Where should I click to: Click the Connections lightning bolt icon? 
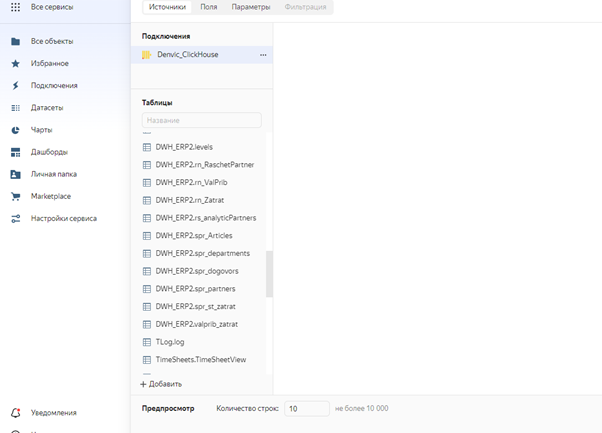pos(15,85)
